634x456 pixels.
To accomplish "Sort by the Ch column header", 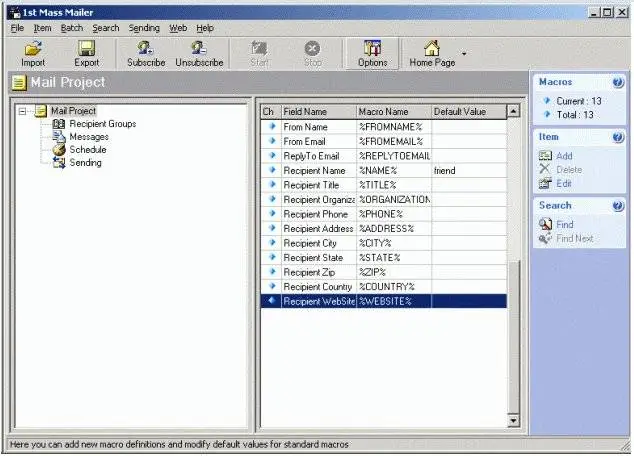I will (x=271, y=112).
